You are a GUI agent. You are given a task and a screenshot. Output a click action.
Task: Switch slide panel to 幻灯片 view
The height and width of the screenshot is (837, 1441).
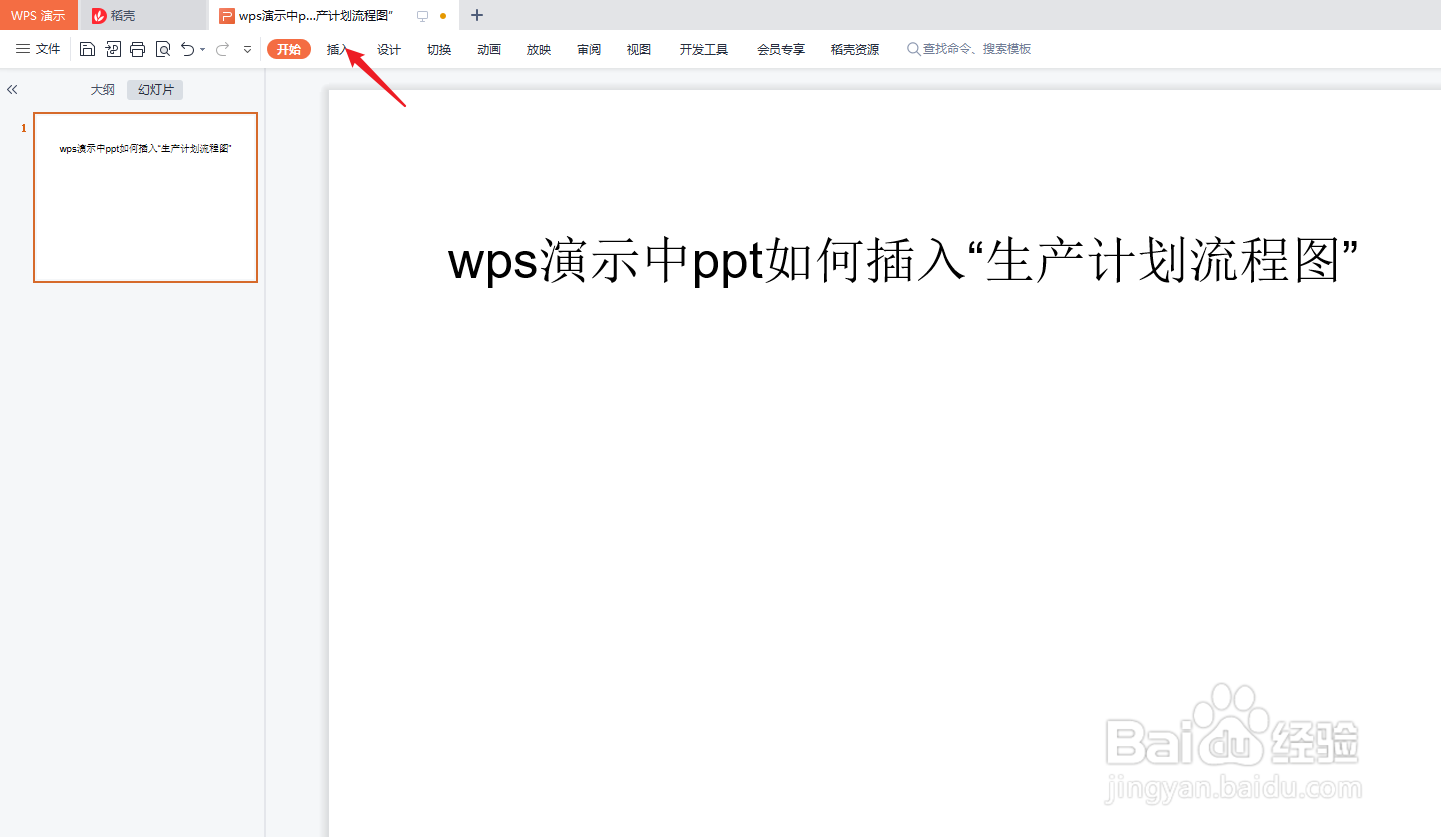click(x=155, y=90)
